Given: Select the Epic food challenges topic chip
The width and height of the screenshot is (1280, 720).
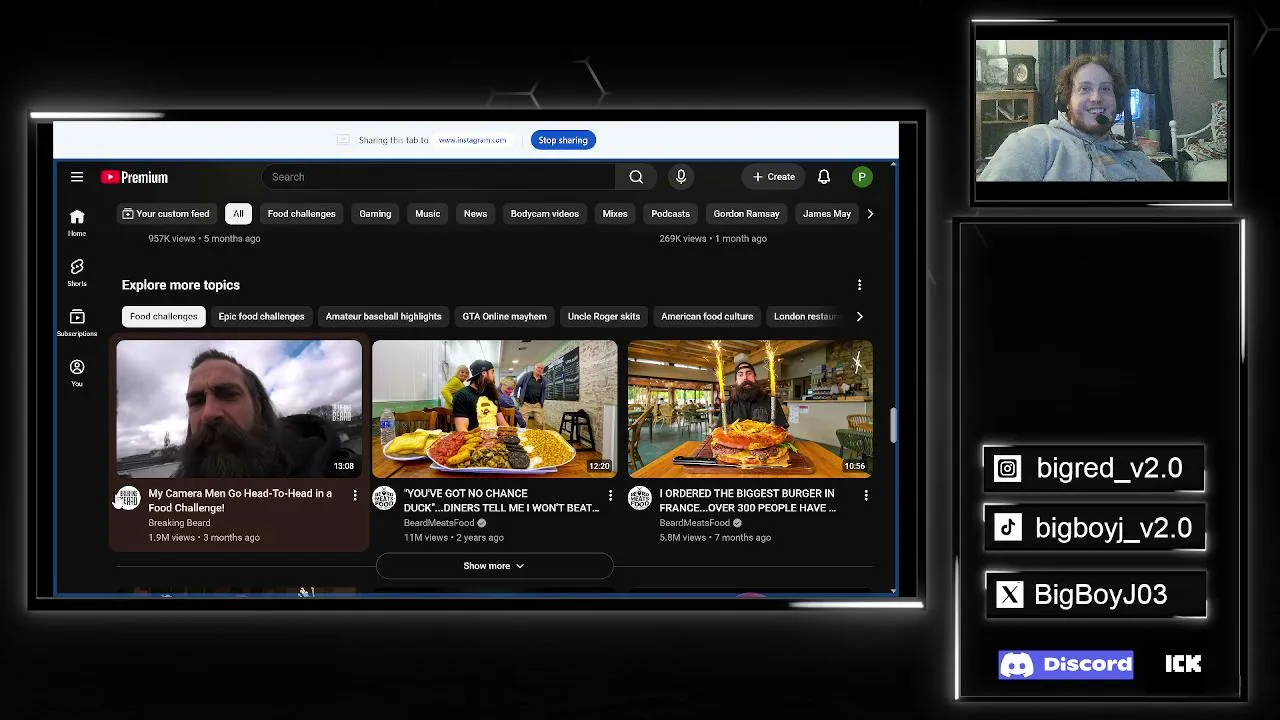Looking at the screenshot, I should pos(261,317).
